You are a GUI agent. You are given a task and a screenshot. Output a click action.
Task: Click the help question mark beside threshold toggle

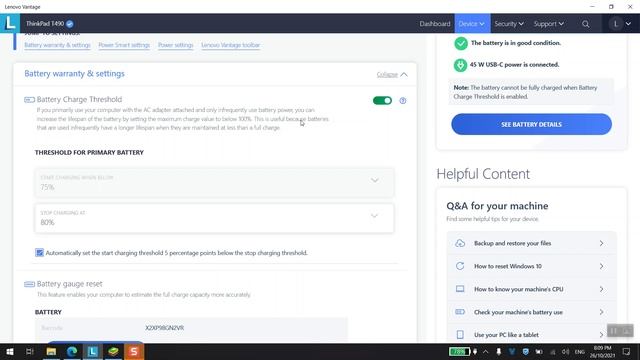point(403,101)
